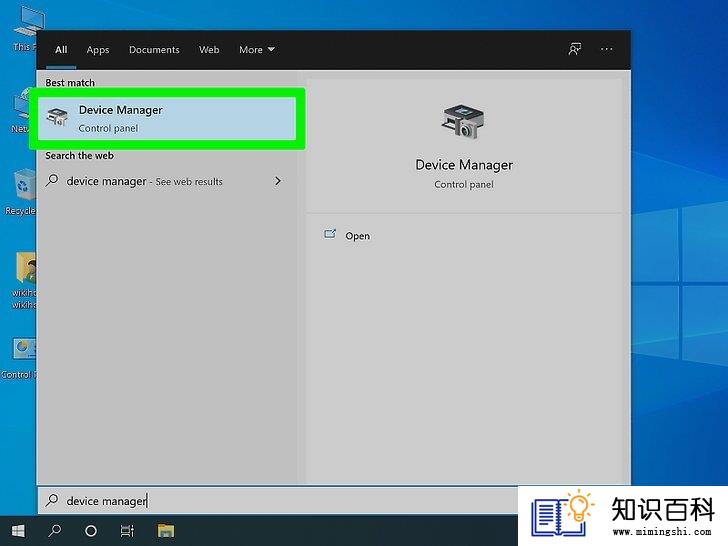Expand web result arrow chevron
Viewport: 728px width, 546px height.
tap(278, 181)
